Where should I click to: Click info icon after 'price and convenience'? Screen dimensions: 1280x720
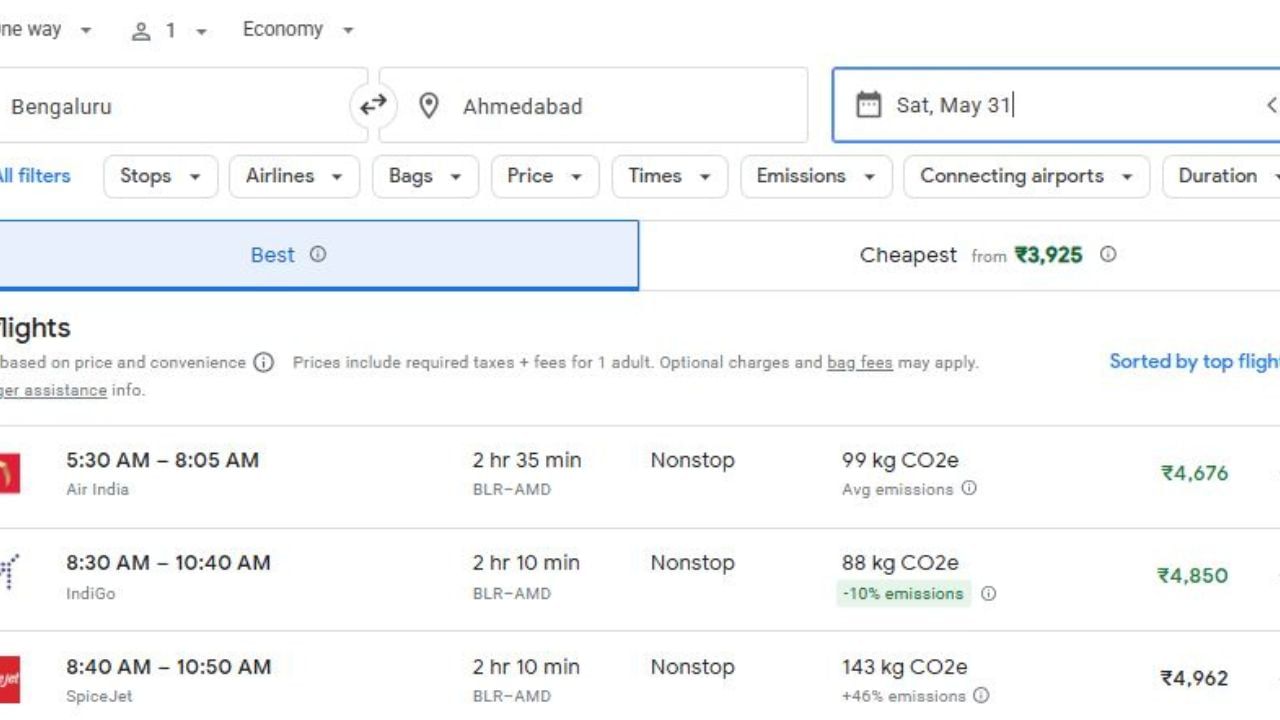263,363
